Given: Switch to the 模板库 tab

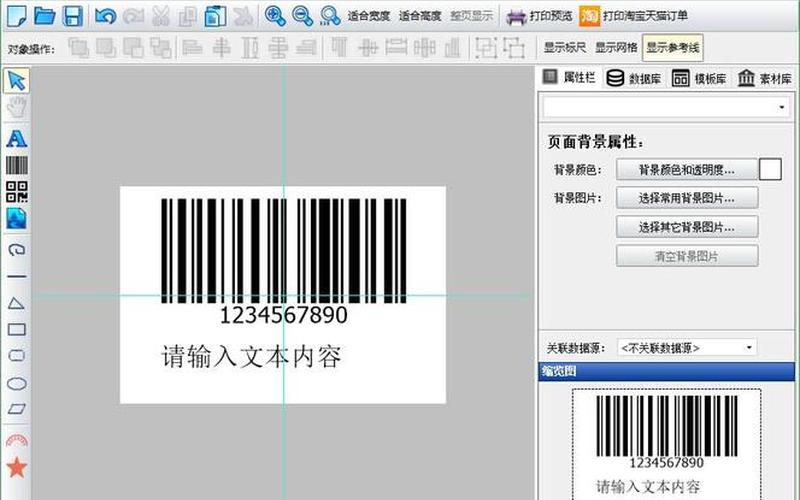Looking at the screenshot, I should 699,78.
